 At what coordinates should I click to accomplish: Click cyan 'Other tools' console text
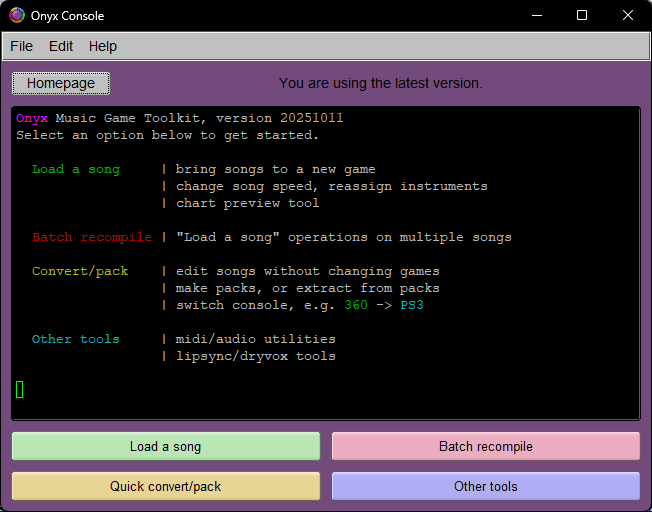point(76,339)
